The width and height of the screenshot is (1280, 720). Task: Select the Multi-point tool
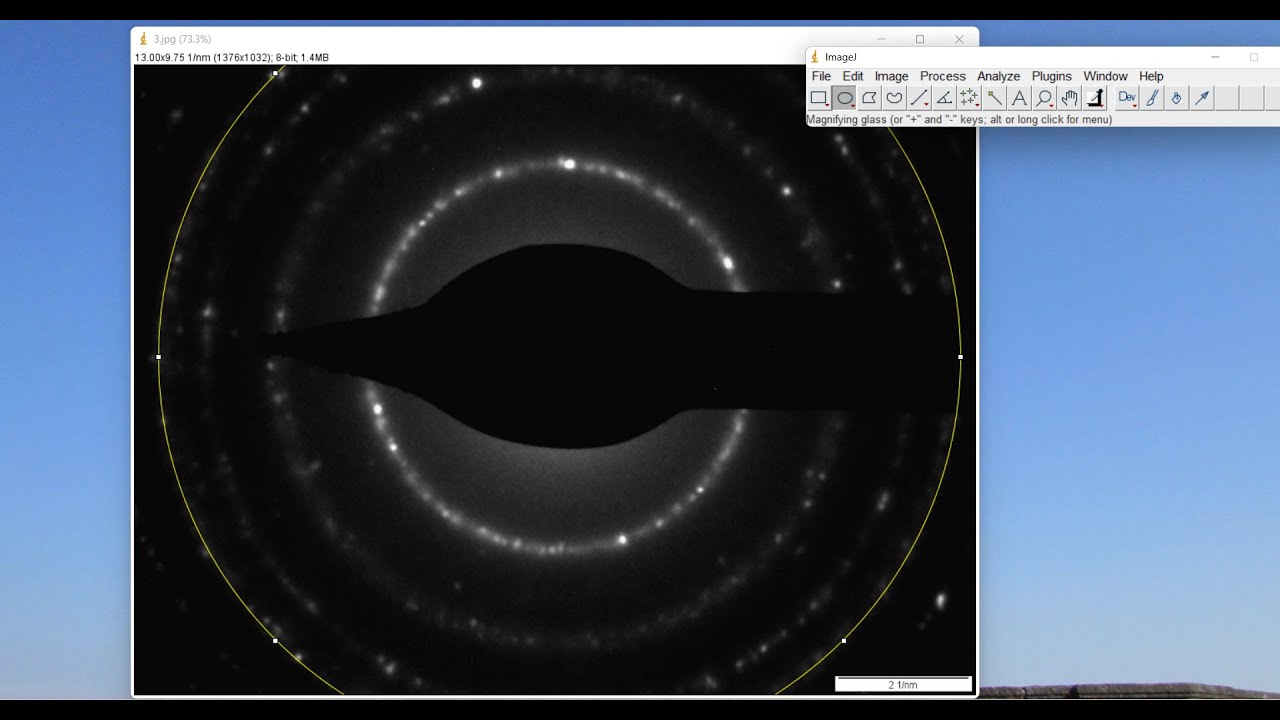point(969,98)
